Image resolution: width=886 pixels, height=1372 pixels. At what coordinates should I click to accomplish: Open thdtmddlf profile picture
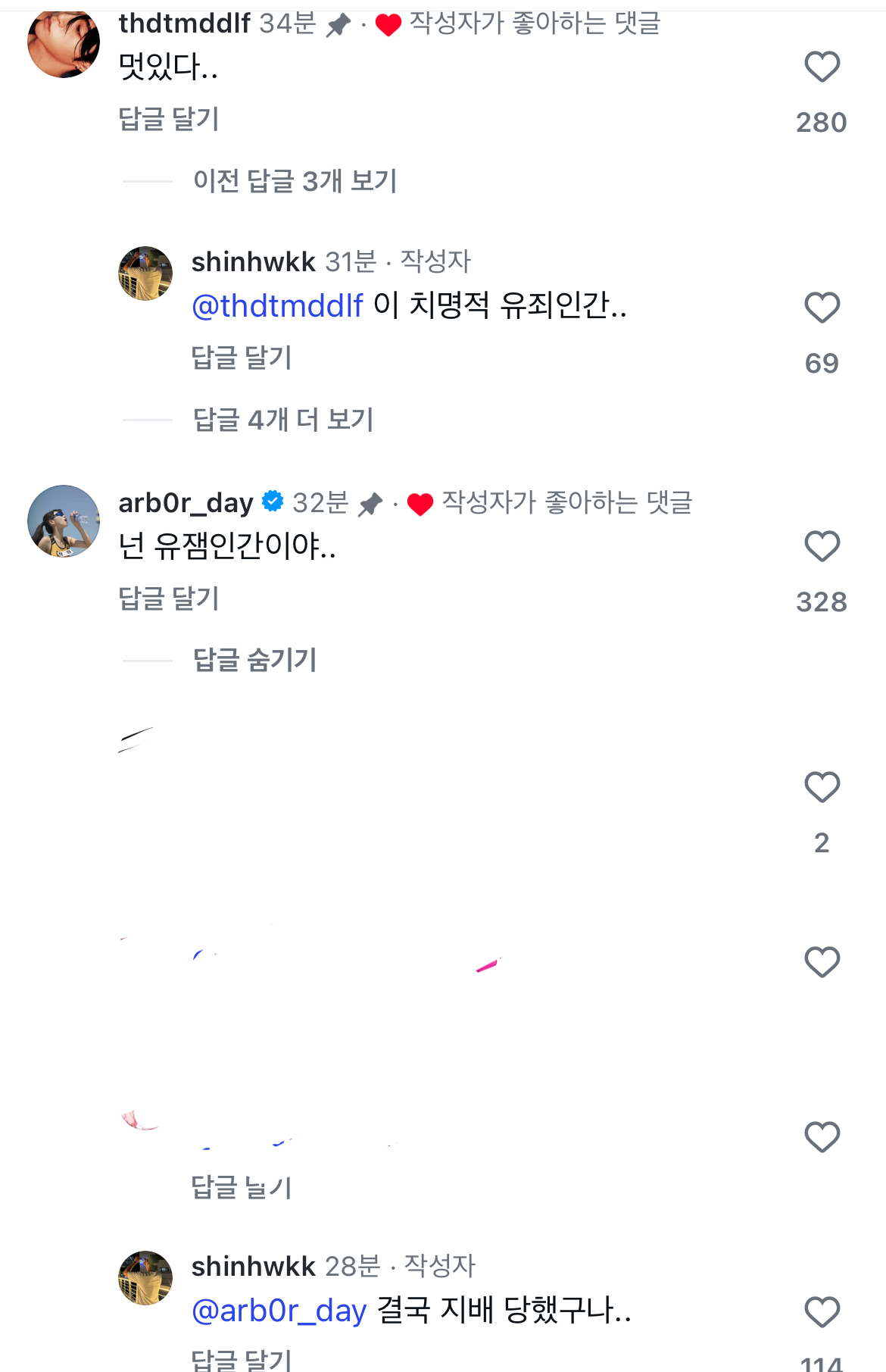[64, 42]
